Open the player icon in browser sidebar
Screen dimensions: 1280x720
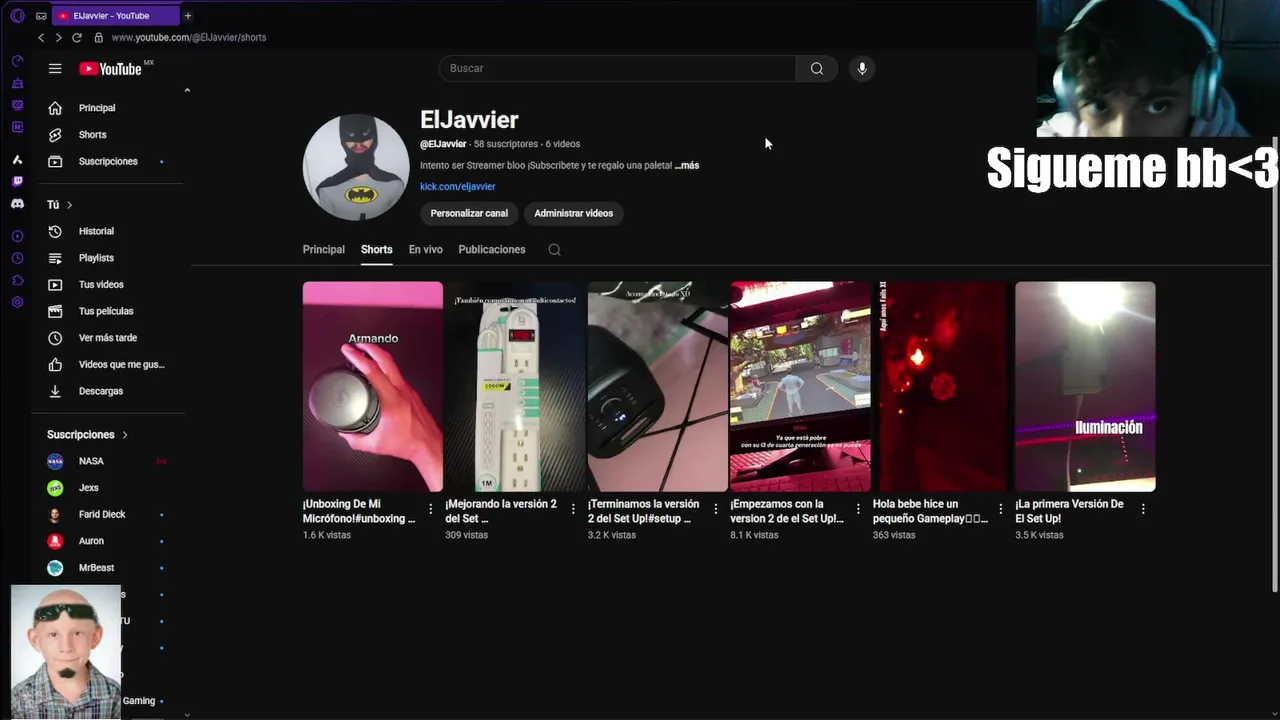(17, 236)
